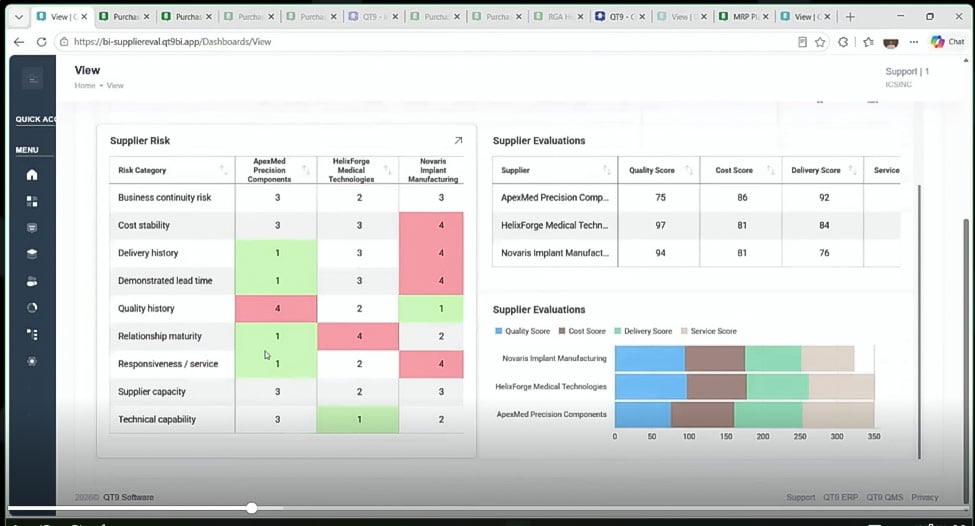This screenshot has width=975, height=526.
Task: Open the pie chart icon in sidebar
Action: (x=32, y=308)
